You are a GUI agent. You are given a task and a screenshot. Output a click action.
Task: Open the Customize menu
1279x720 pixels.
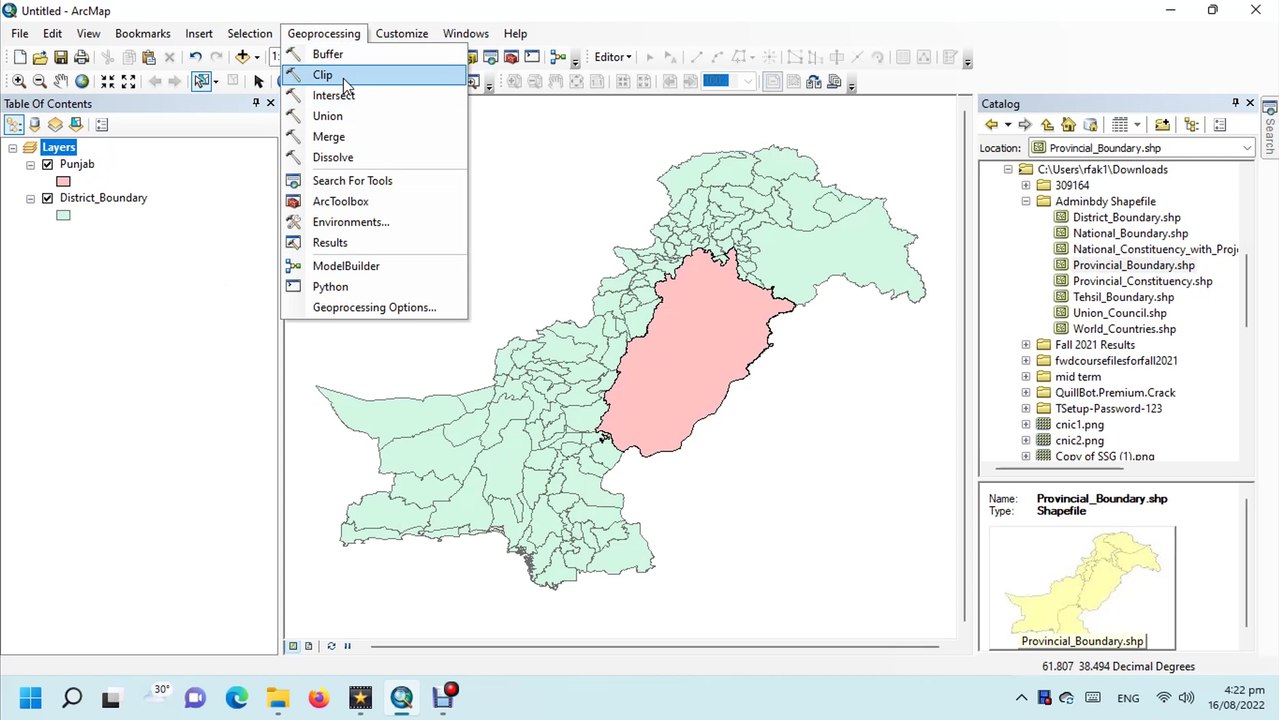coord(402,33)
